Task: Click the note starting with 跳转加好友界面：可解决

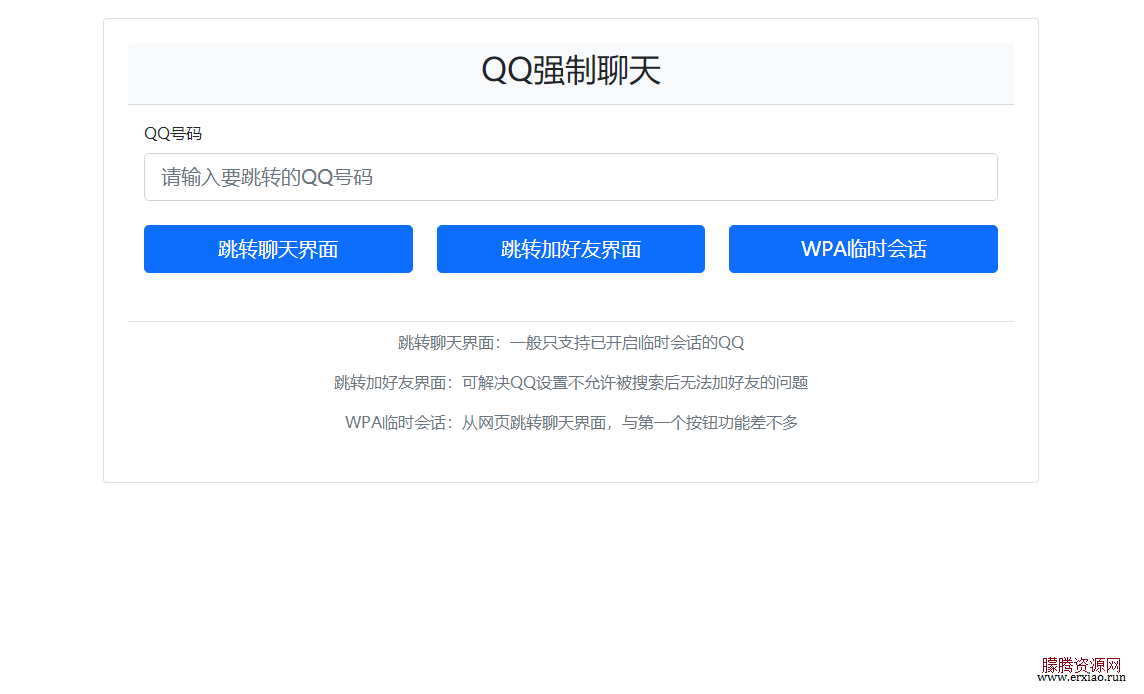Action: tap(571, 382)
